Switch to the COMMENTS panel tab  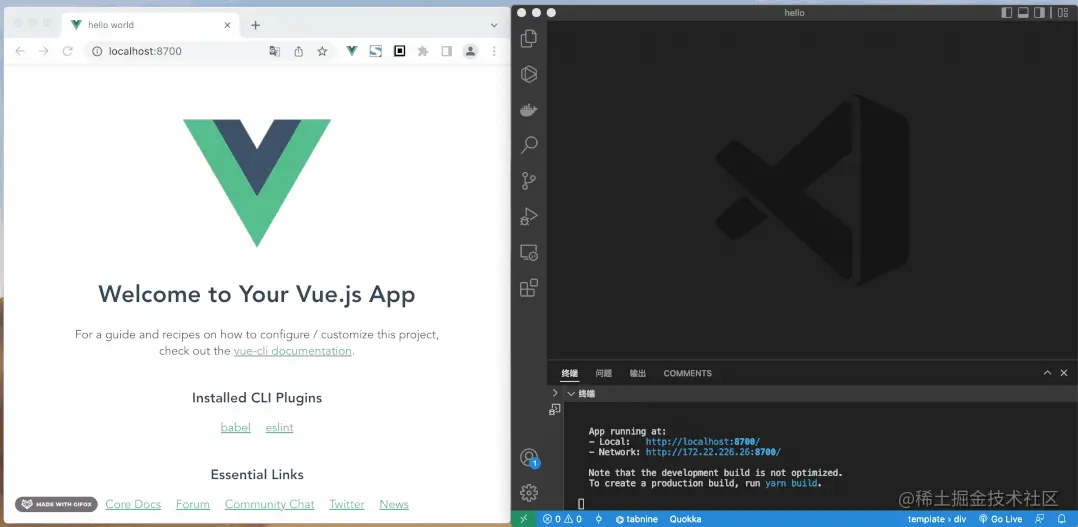687,373
